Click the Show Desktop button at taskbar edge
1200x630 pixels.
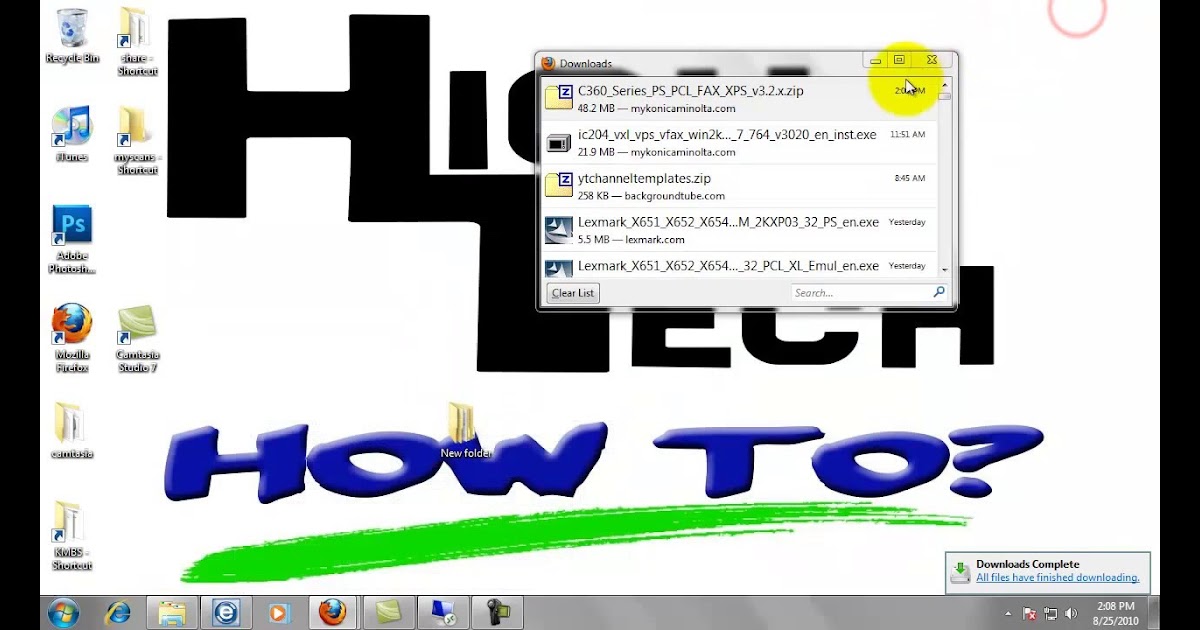(x=1153, y=613)
